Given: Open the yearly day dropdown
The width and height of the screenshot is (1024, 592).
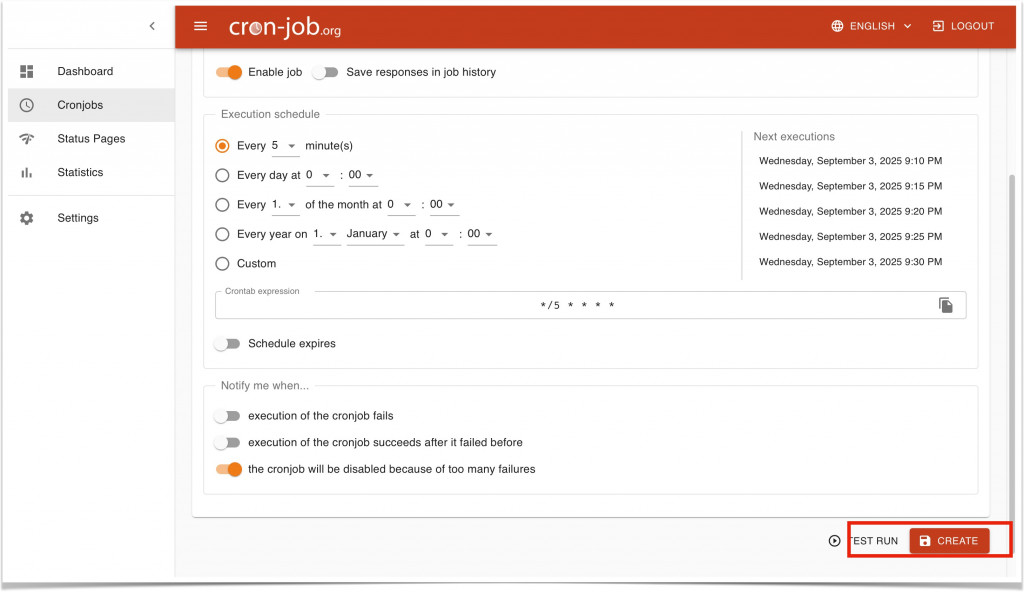Looking at the screenshot, I should point(327,234).
